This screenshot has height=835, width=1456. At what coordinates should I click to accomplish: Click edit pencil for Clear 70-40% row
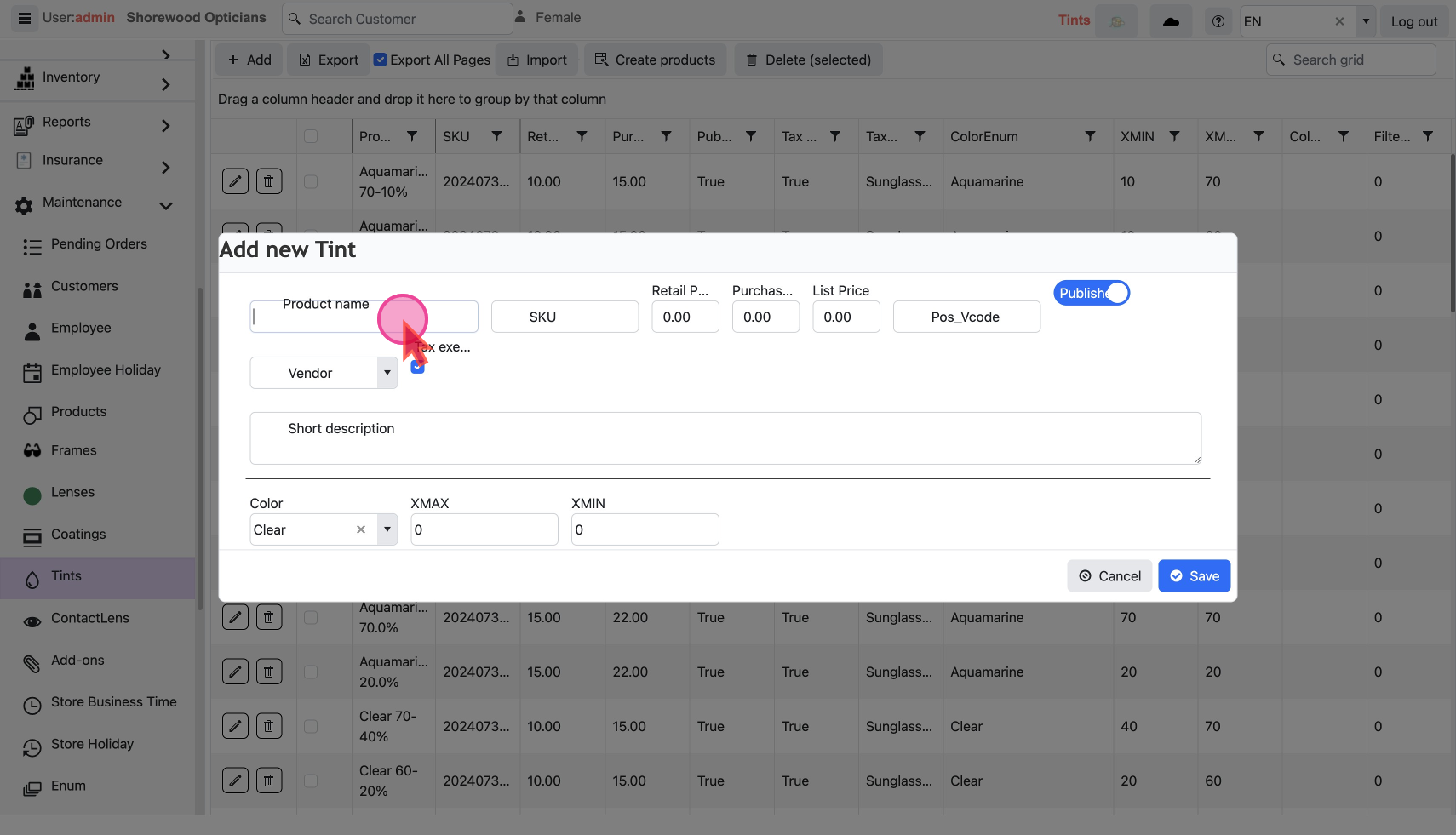(x=235, y=726)
